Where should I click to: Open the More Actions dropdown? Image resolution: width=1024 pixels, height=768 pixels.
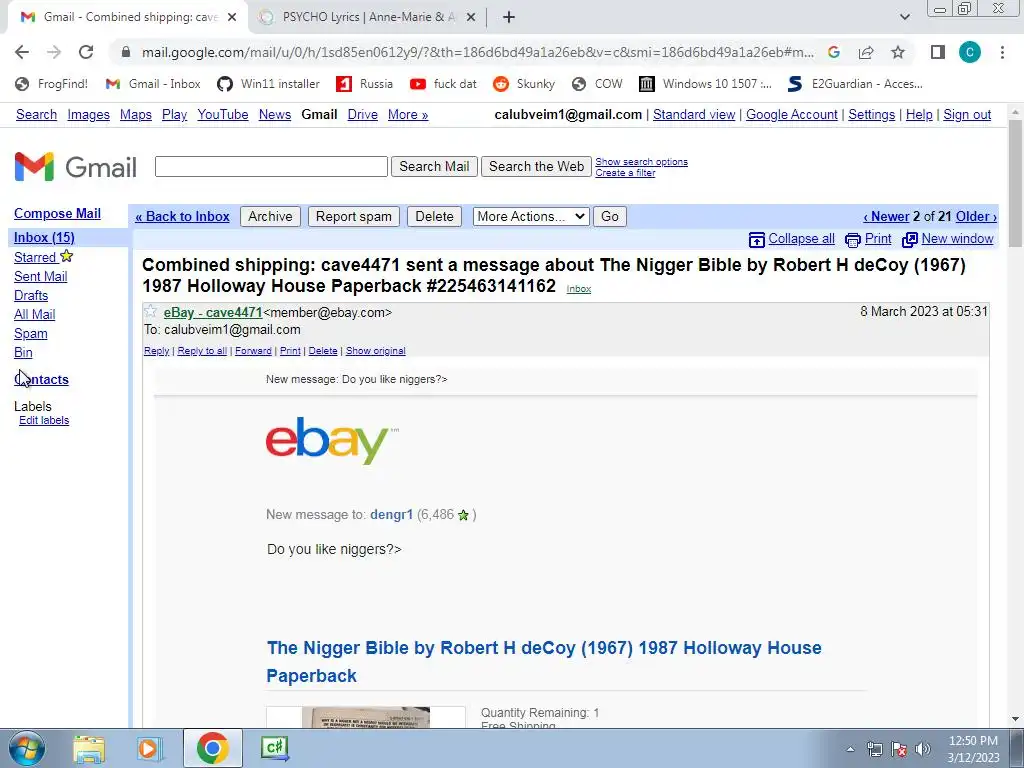click(x=531, y=216)
